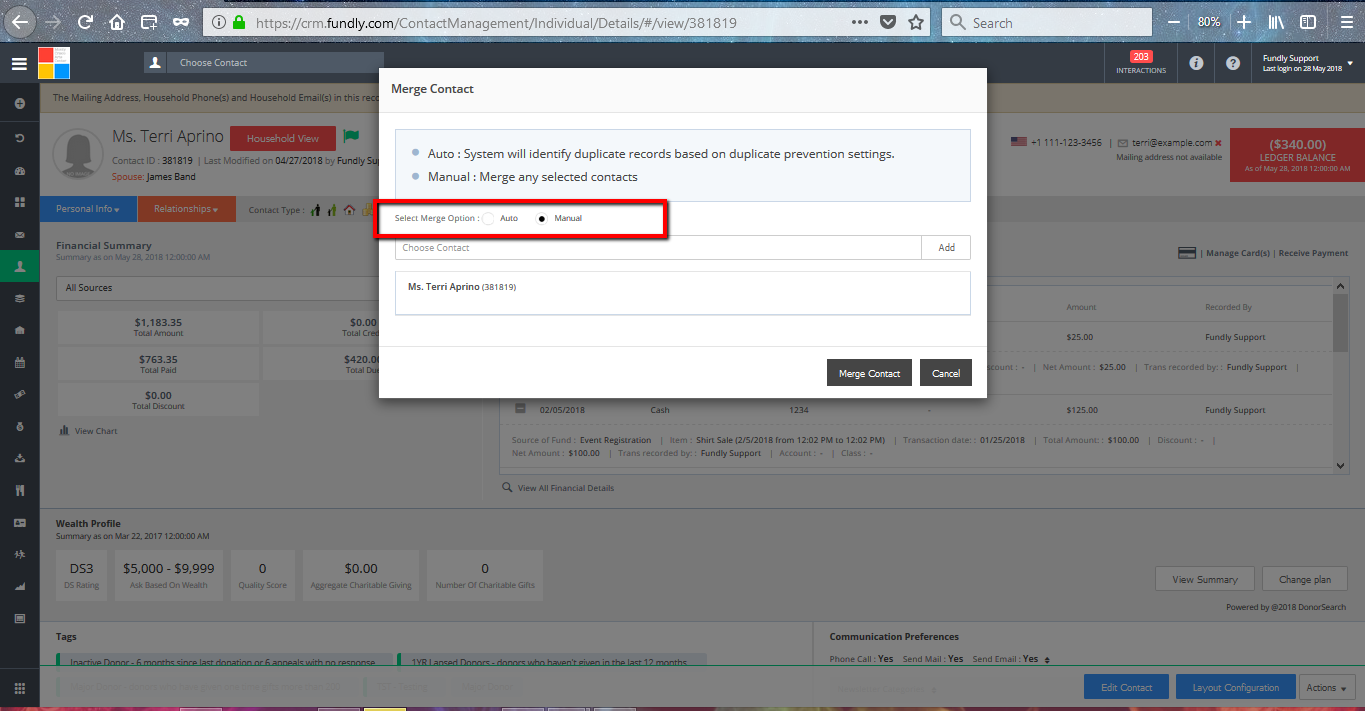The image size is (1365, 711).
Task: Bookmark this page with the star icon
Action: [x=916, y=22]
